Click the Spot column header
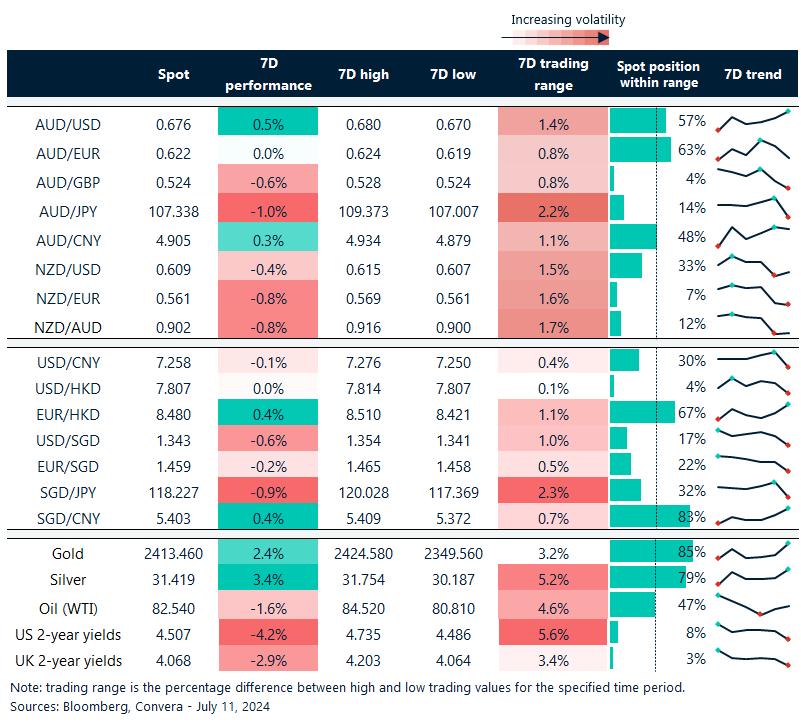 coord(173,75)
